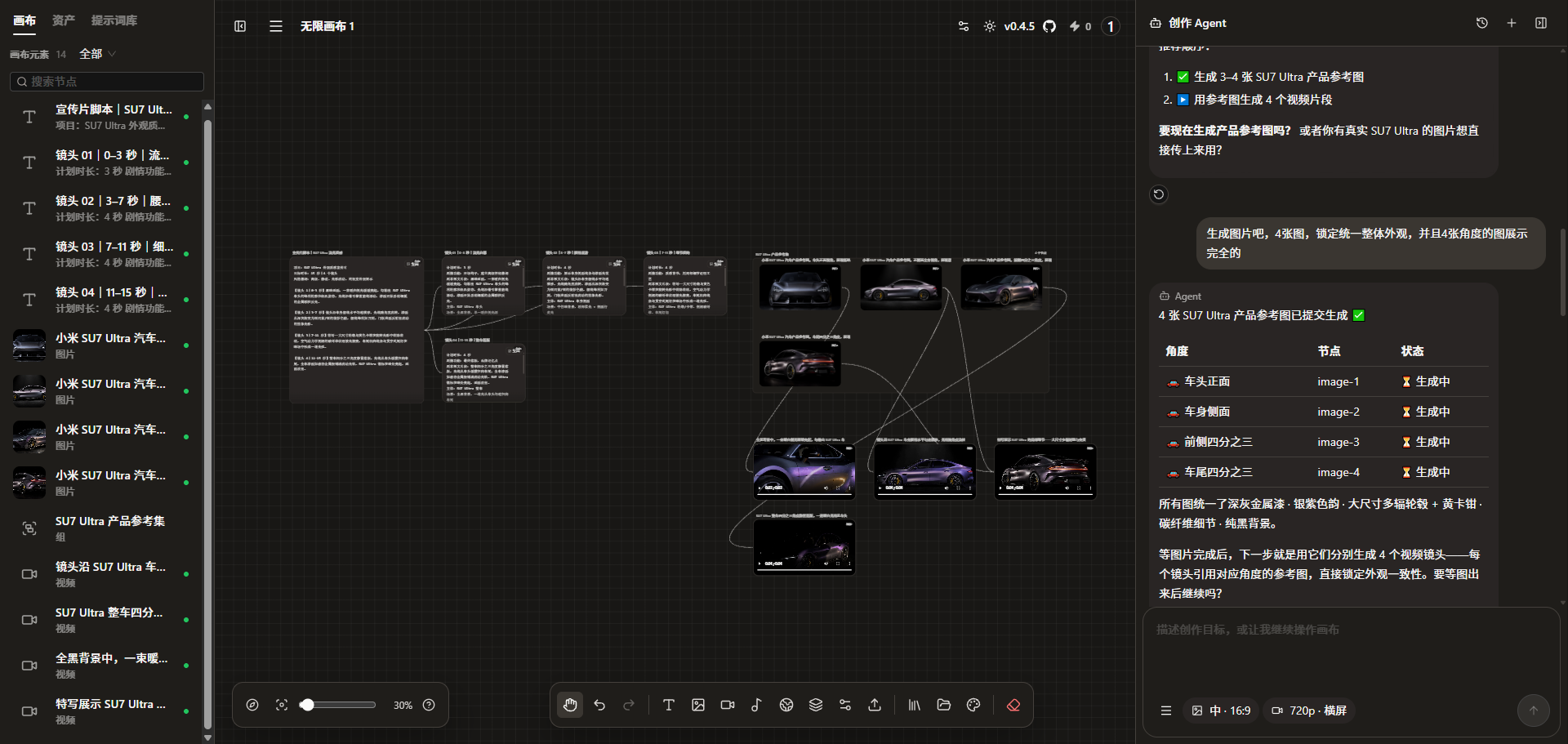
Task: Click the 无限画布 1 canvas title
Action: [327, 26]
